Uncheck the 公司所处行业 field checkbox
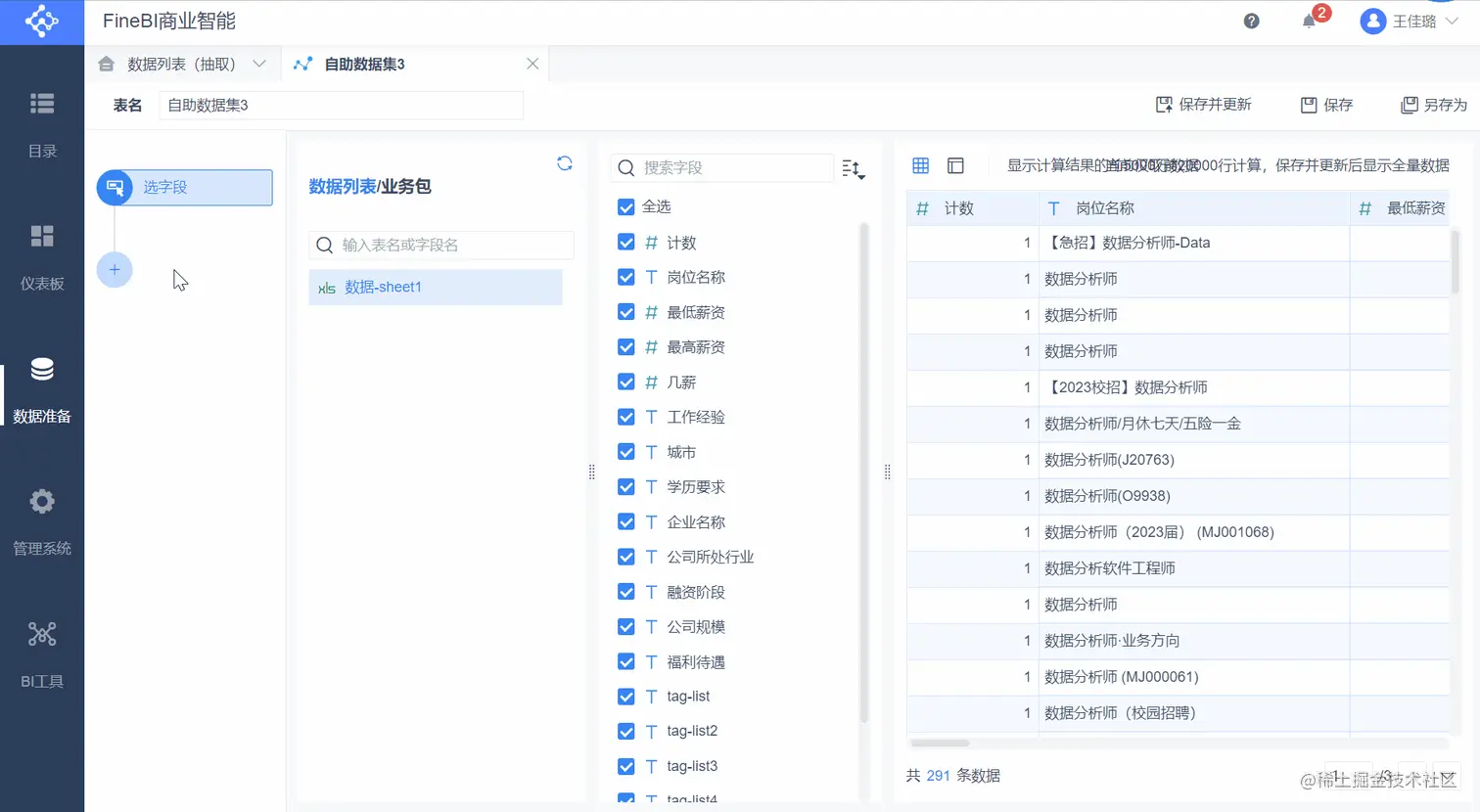 [x=626, y=557]
